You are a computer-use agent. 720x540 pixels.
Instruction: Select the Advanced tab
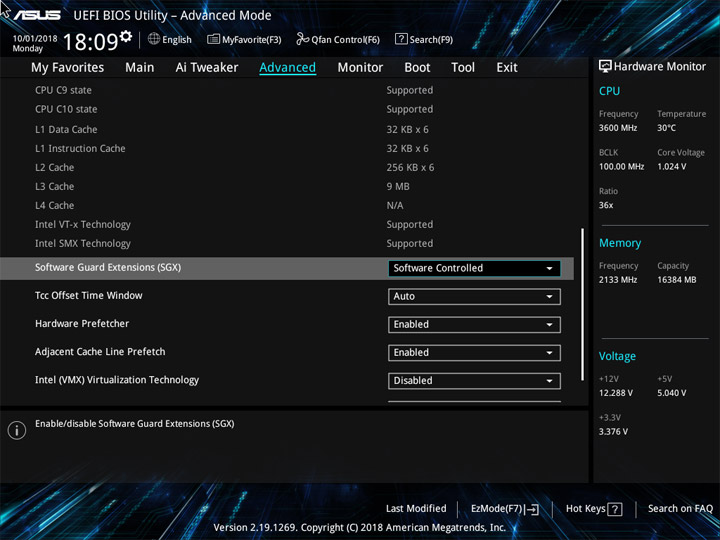[287, 68]
